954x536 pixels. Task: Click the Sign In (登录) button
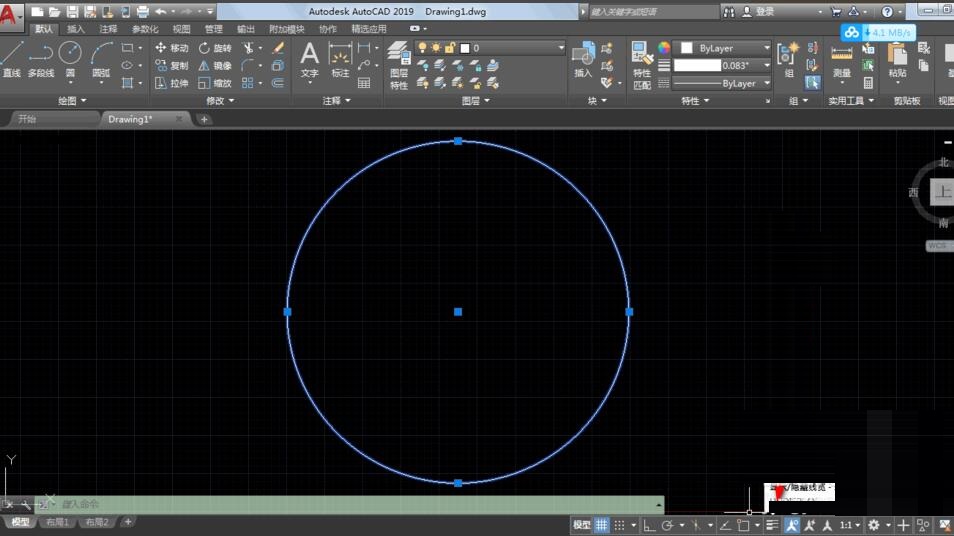[759, 12]
